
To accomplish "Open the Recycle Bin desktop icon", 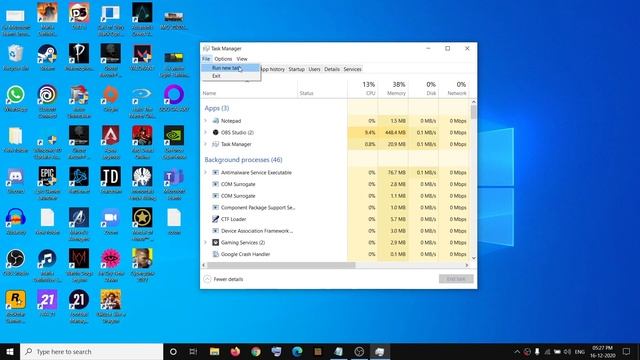I will (x=16, y=58).
